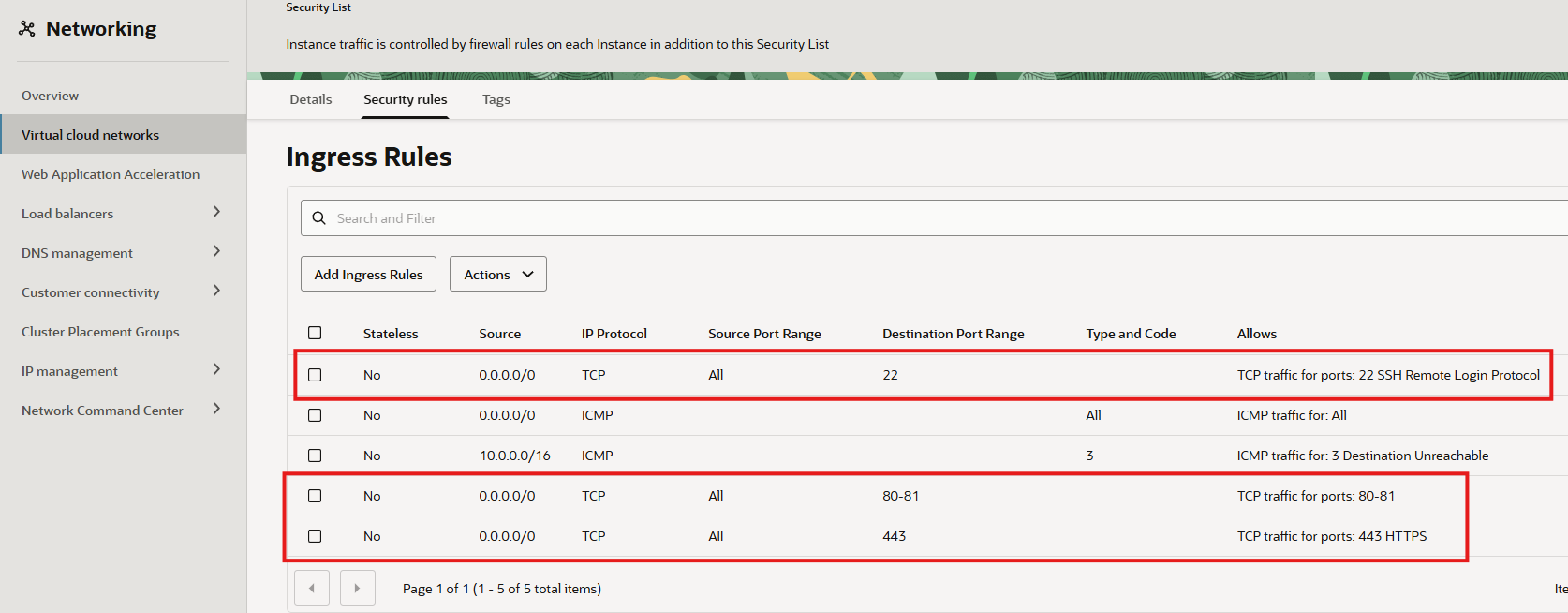Go to previous page arrow

point(312,589)
